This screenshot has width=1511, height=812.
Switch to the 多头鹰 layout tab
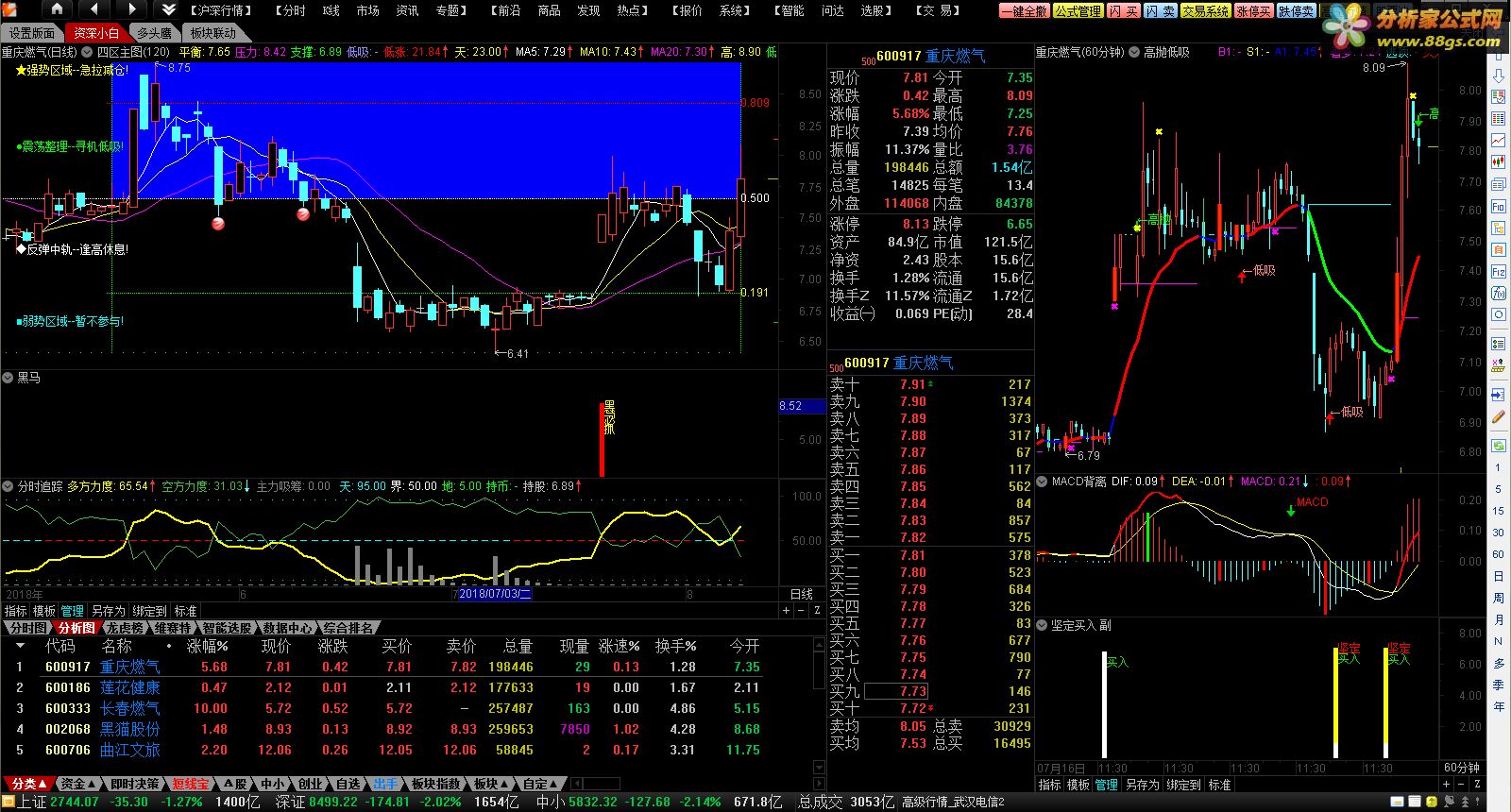pos(154,33)
